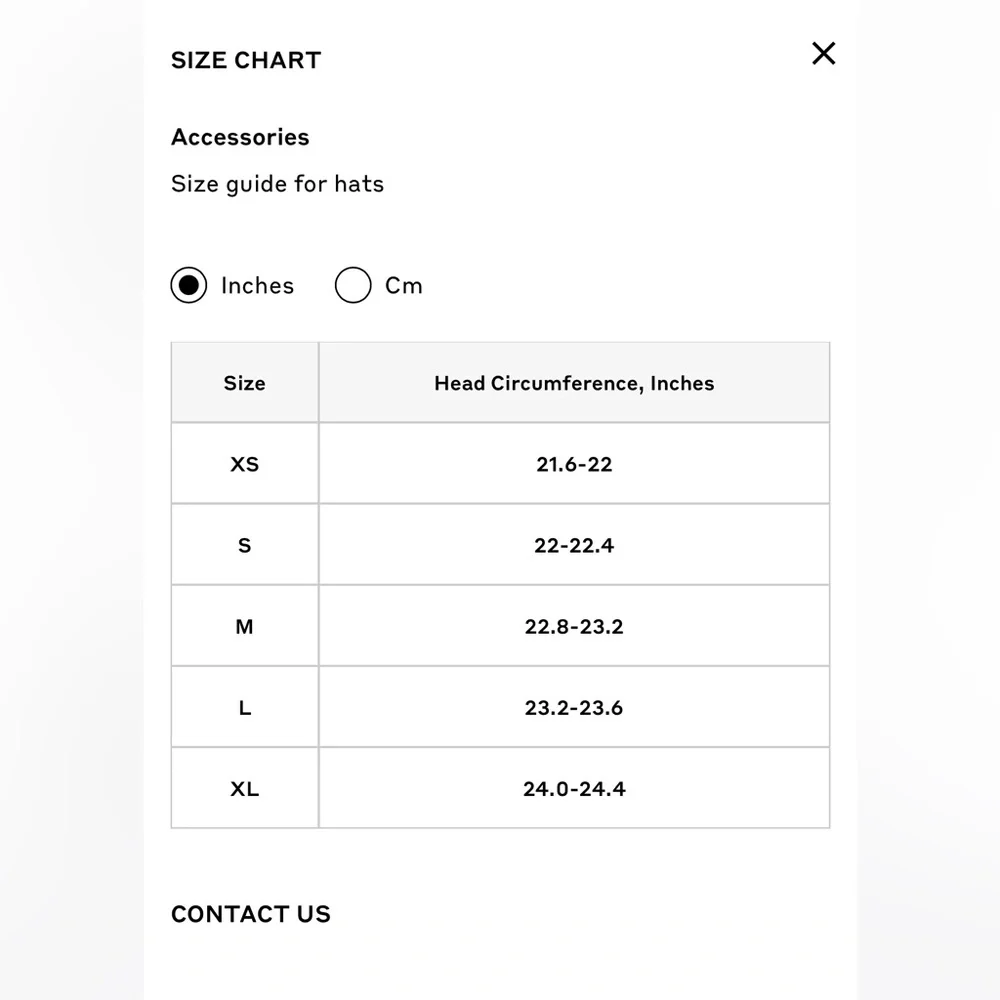Select the S size cell
The height and width of the screenshot is (1000, 1000).
click(245, 545)
